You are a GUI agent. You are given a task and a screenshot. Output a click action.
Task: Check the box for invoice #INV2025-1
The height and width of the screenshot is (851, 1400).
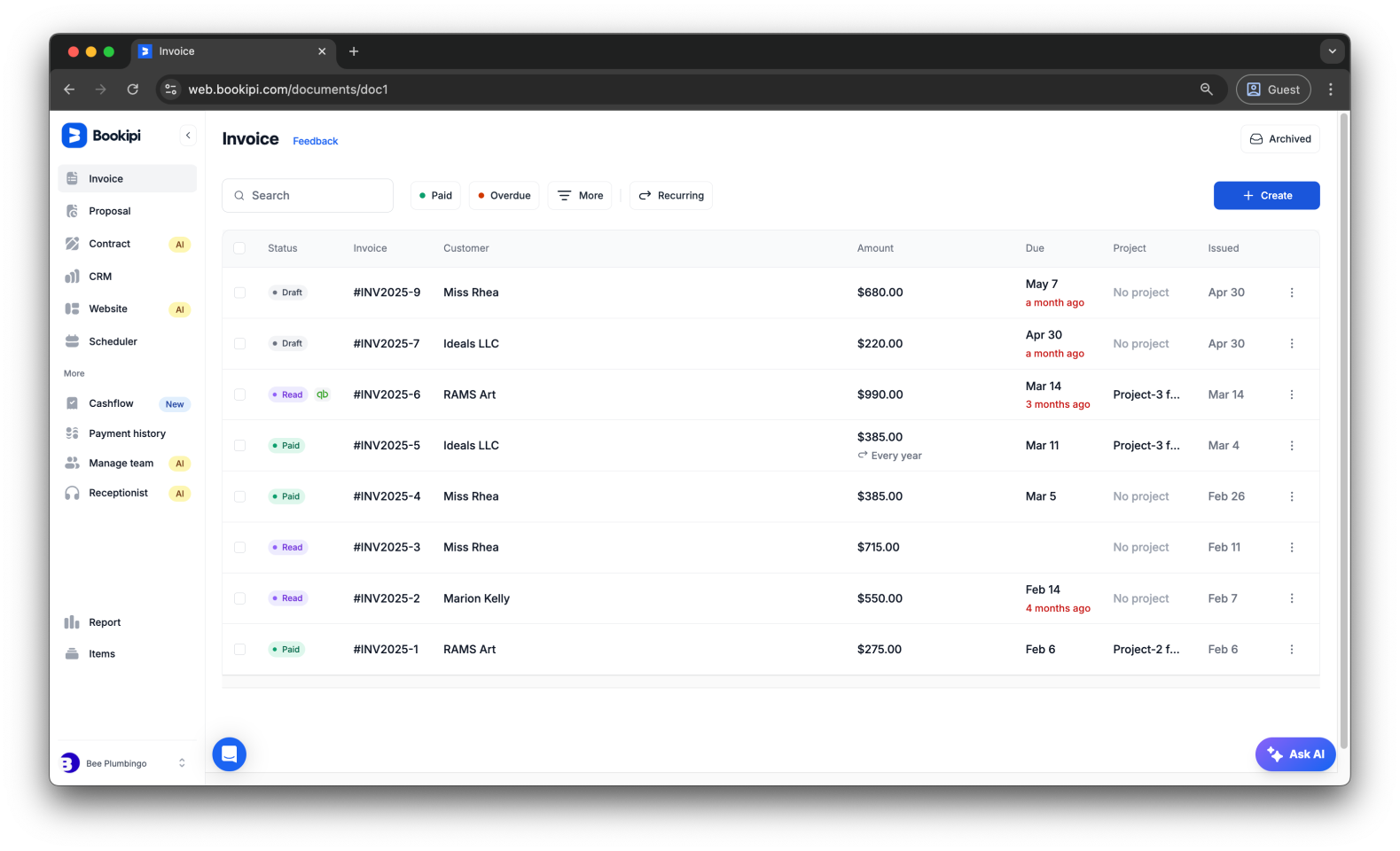tap(239, 650)
